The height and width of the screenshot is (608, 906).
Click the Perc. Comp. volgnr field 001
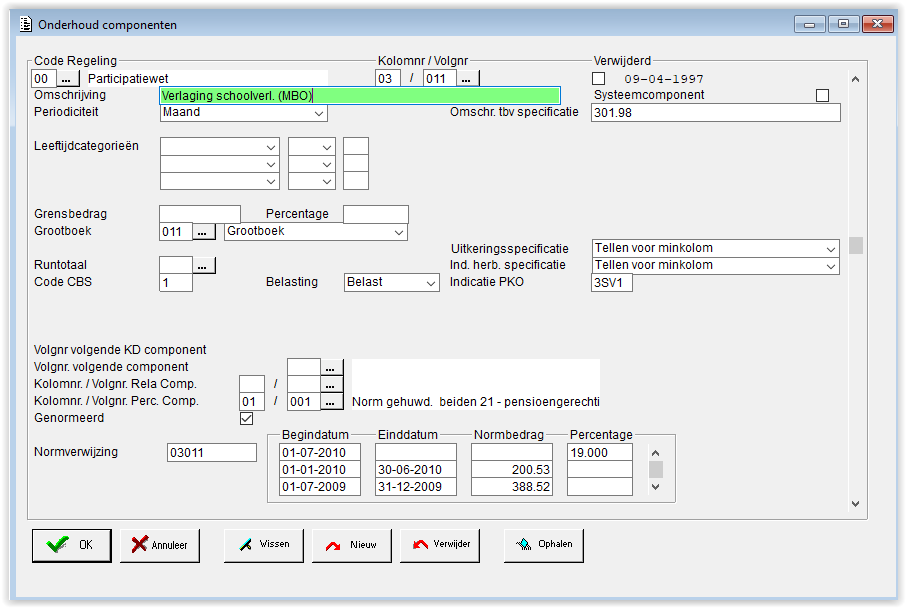(x=303, y=402)
